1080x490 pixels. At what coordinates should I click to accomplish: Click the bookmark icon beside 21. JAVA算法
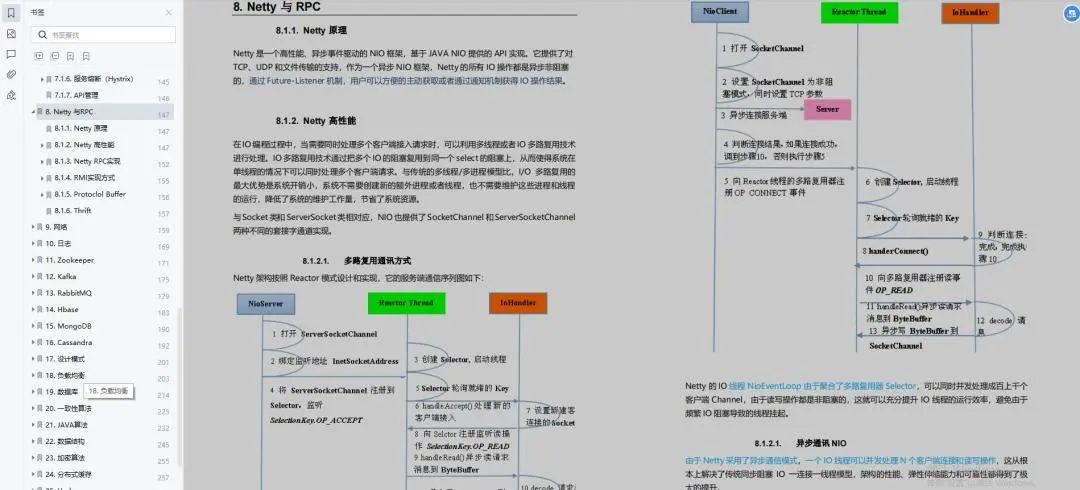40,425
